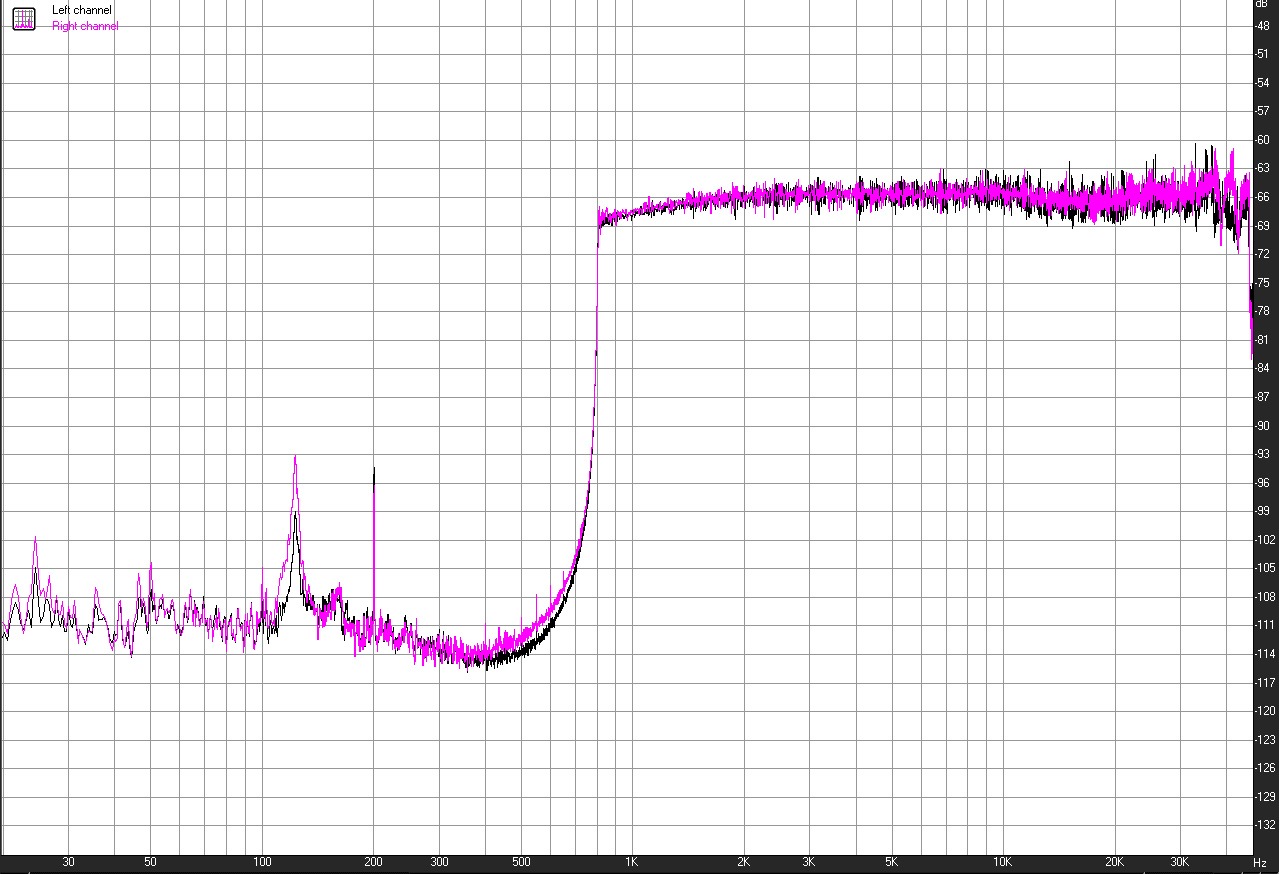Click the graph legend grid icon
1279x874 pixels.
(x=23, y=18)
